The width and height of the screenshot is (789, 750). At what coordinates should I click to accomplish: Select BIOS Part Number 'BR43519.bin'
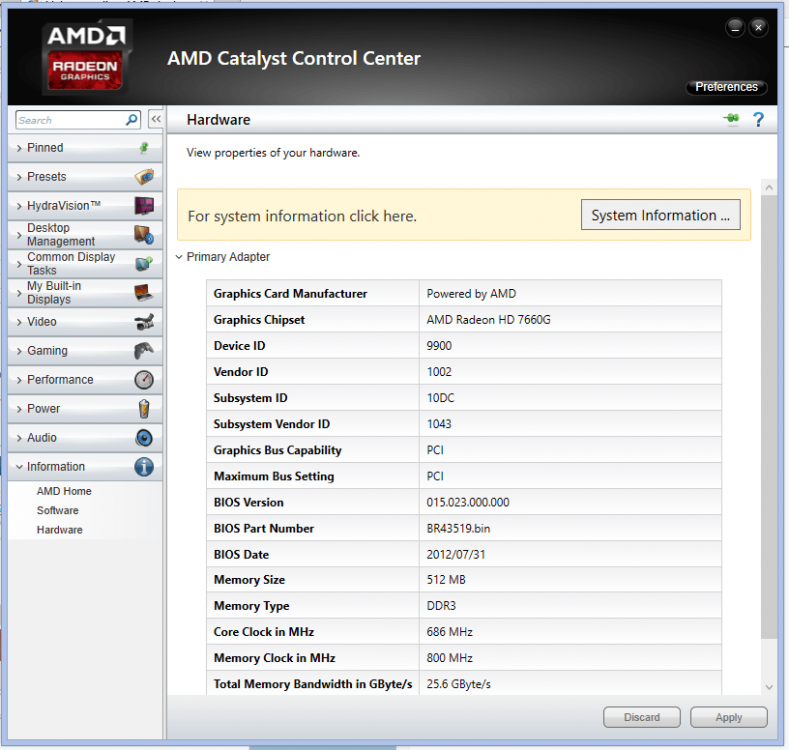click(458, 529)
